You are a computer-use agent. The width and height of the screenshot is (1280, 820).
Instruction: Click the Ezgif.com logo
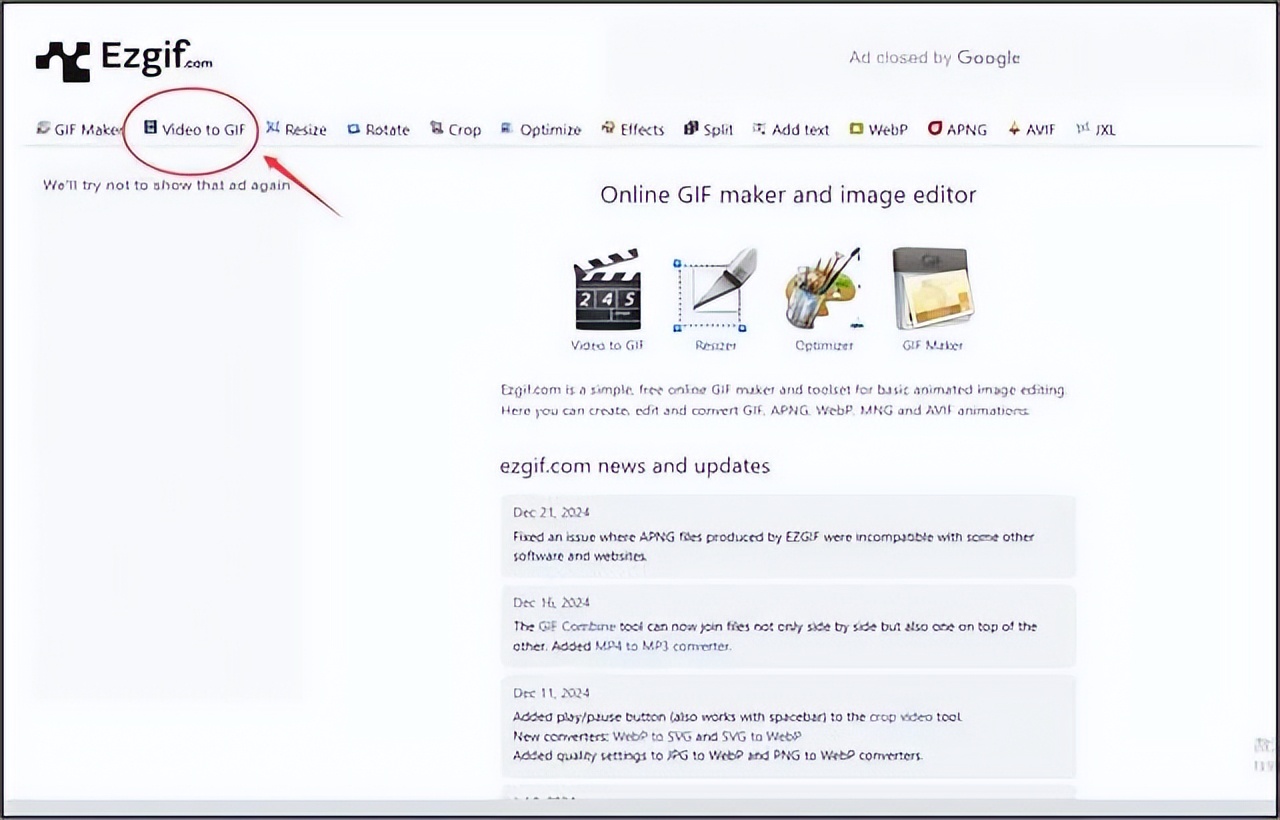pyautogui.click(x=124, y=59)
